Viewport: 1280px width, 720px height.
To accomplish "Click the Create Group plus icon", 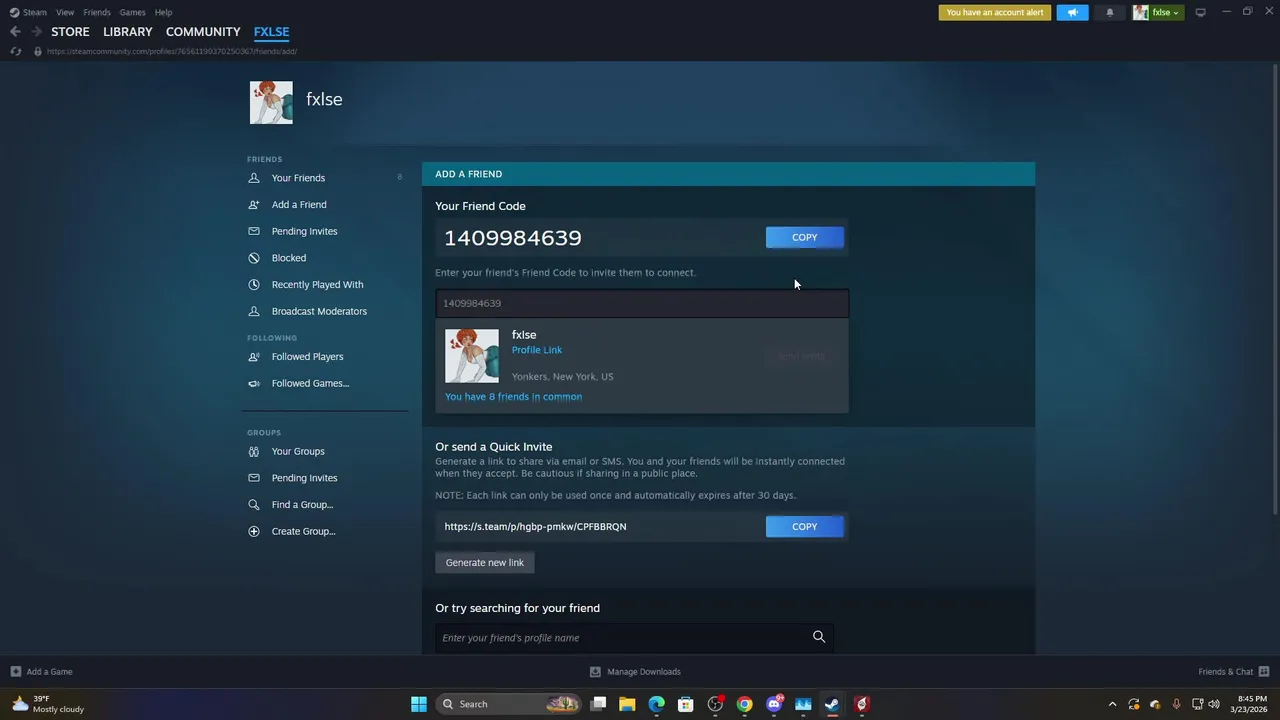I will (254, 531).
